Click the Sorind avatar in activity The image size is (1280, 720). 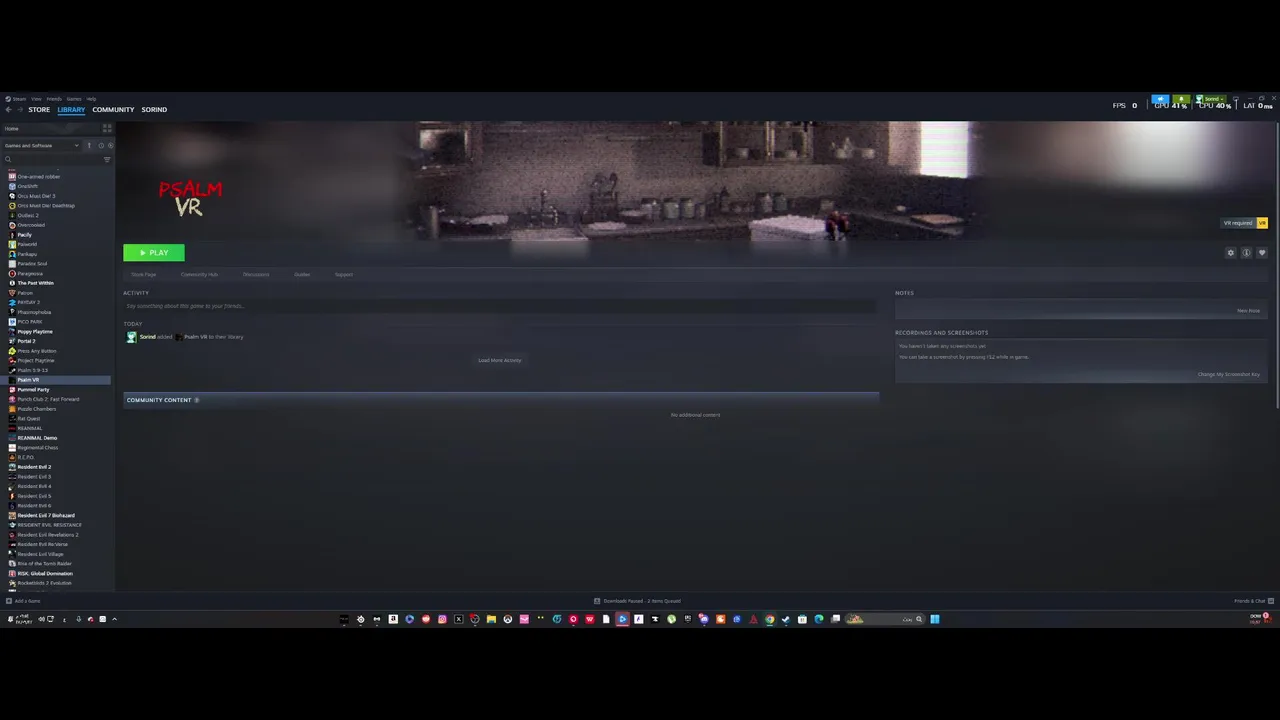click(x=131, y=337)
